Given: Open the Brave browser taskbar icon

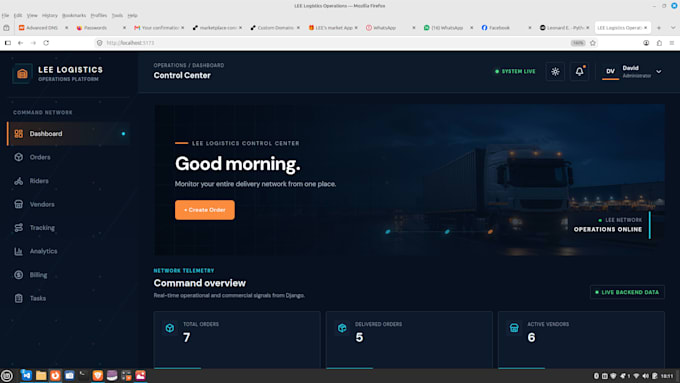Looking at the screenshot, I should [98, 376].
